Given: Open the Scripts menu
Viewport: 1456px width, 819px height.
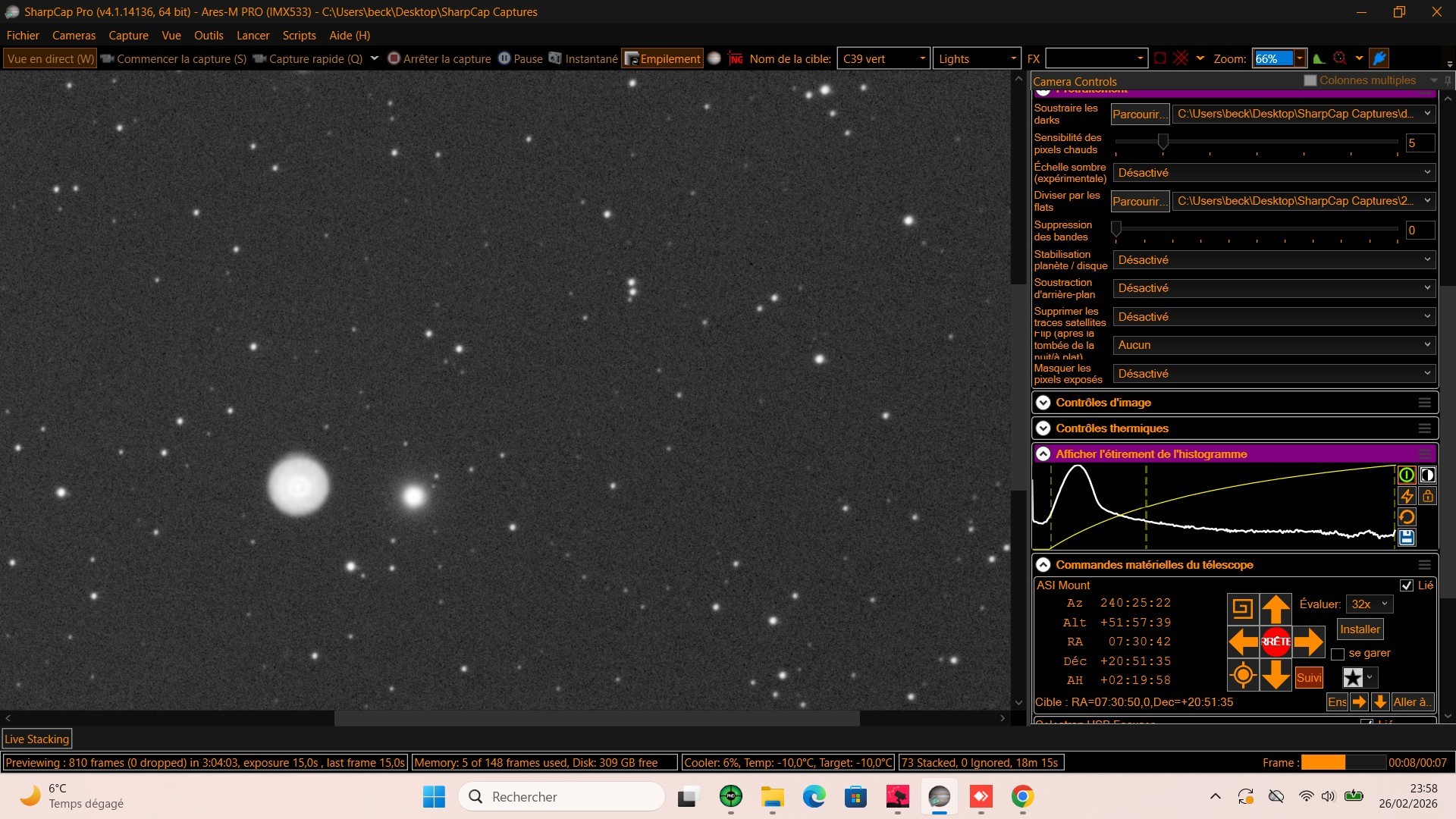Looking at the screenshot, I should click(299, 36).
